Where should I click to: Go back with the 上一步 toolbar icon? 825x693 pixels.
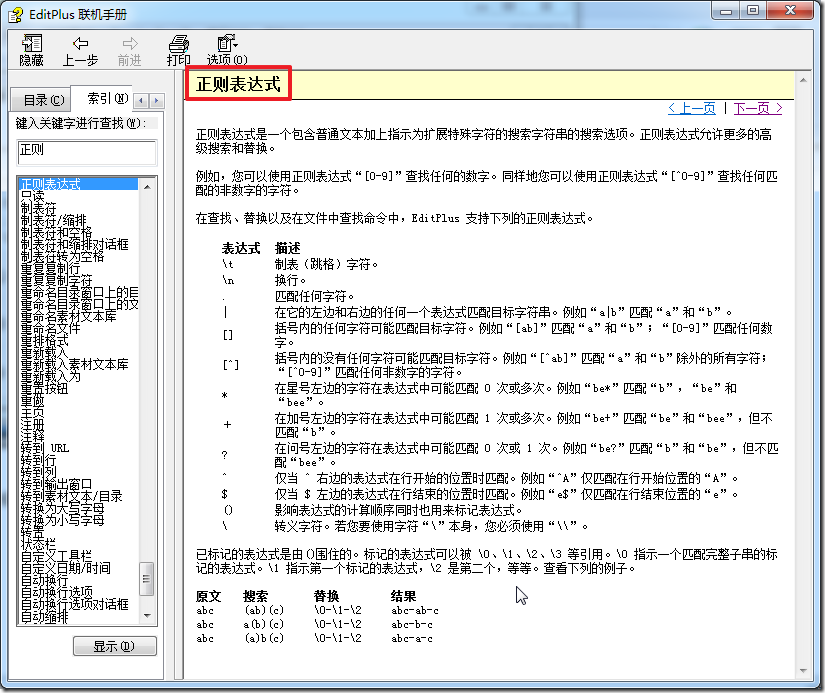[80, 51]
